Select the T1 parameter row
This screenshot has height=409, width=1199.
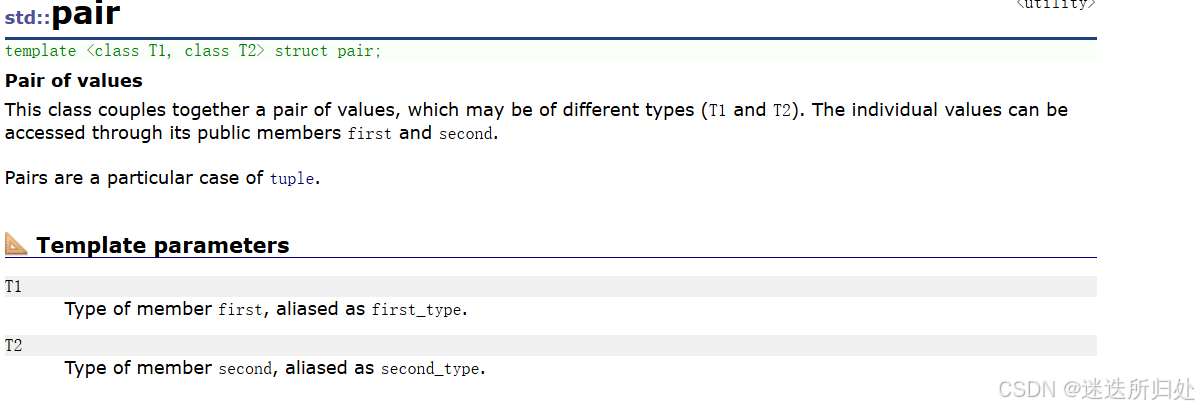coord(551,287)
